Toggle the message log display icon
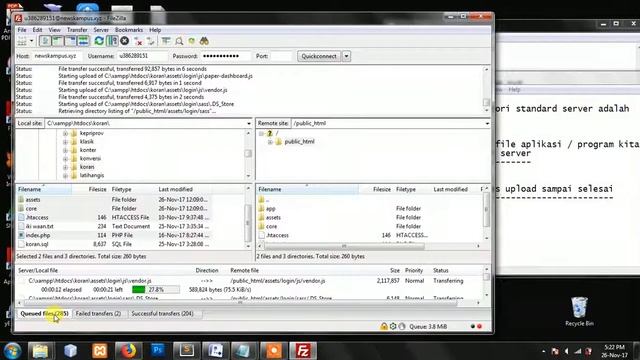Screen dimensions: 640x360 tap(45, 41)
